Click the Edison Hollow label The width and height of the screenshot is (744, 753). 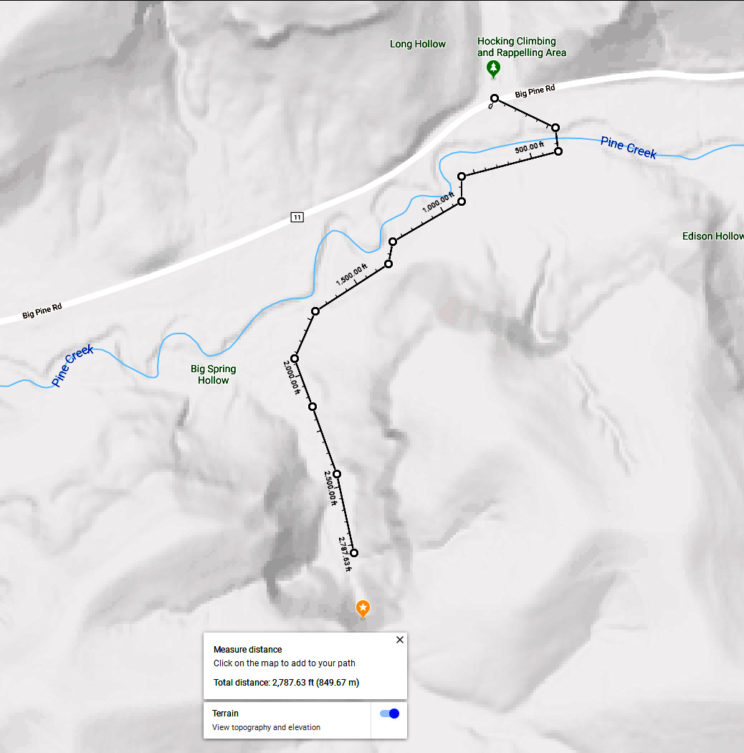[x=713, y=236]
